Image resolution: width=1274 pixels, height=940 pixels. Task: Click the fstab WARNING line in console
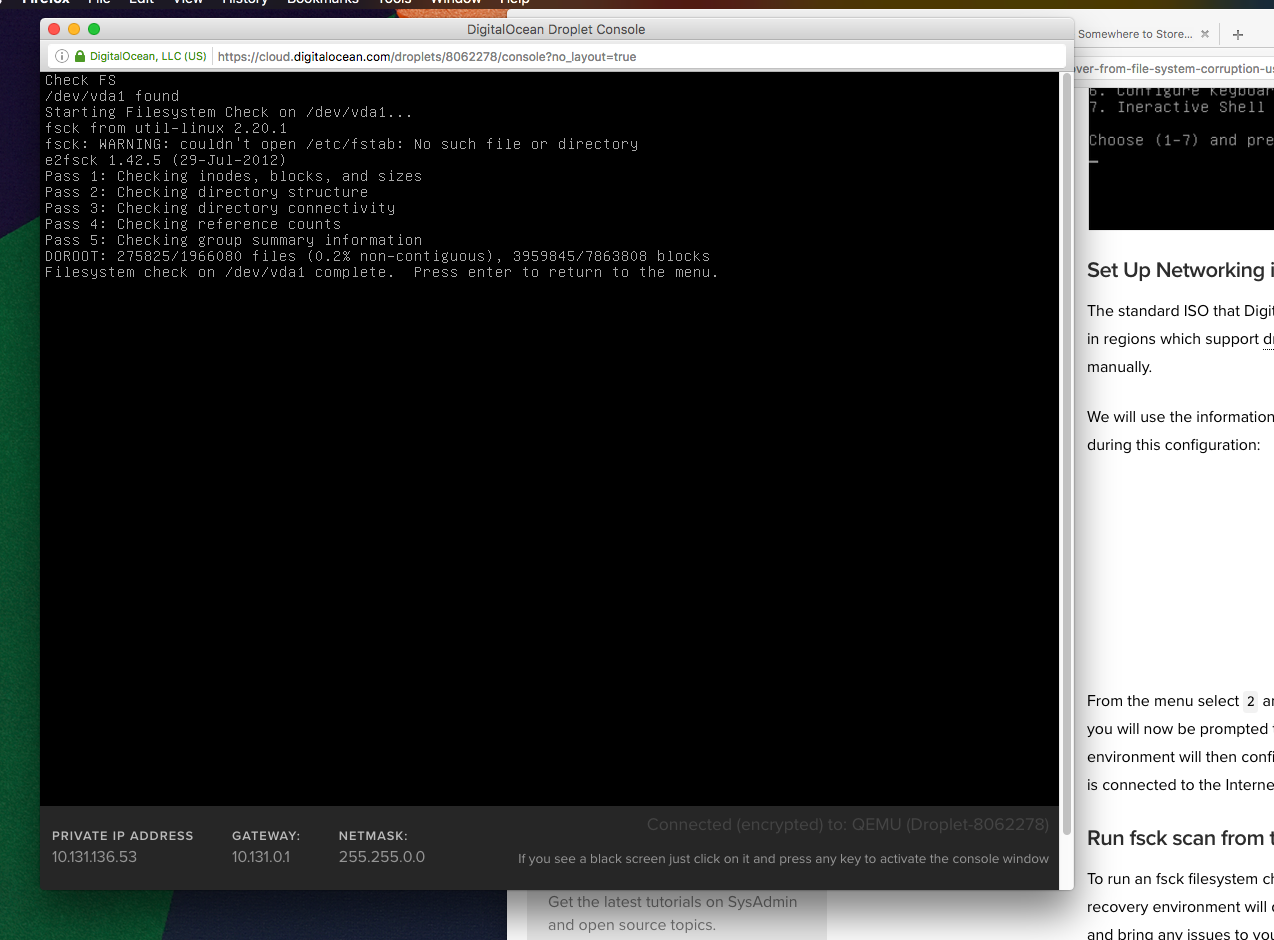[x=341, y=144]
